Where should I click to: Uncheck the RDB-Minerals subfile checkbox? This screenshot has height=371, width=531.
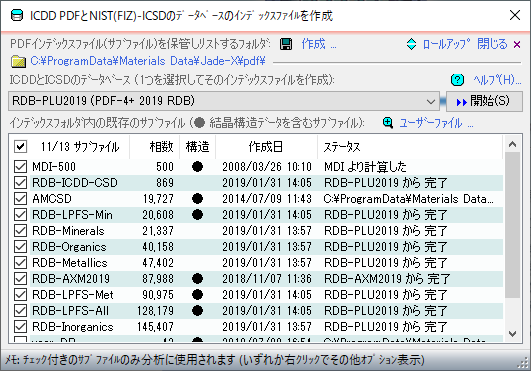coord(20,231)
